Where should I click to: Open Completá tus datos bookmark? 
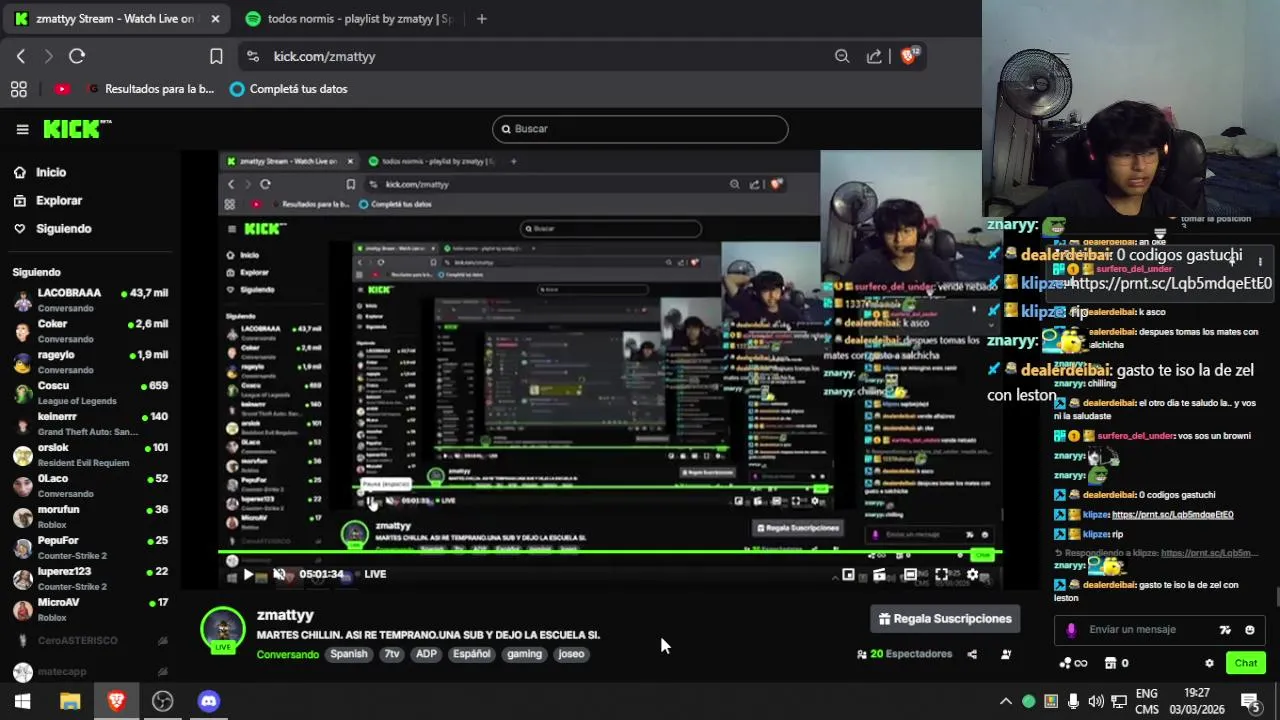288,89
